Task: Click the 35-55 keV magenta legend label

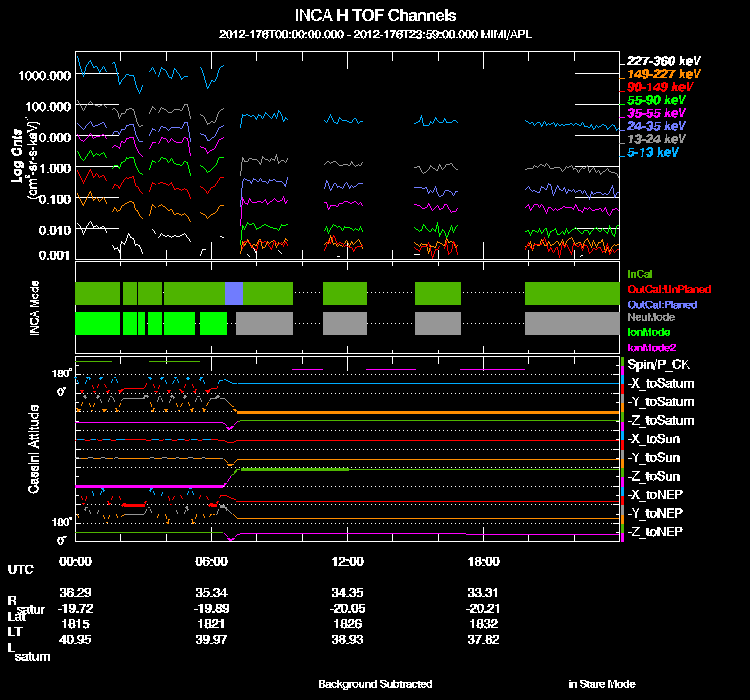Action: click(656, 113)
